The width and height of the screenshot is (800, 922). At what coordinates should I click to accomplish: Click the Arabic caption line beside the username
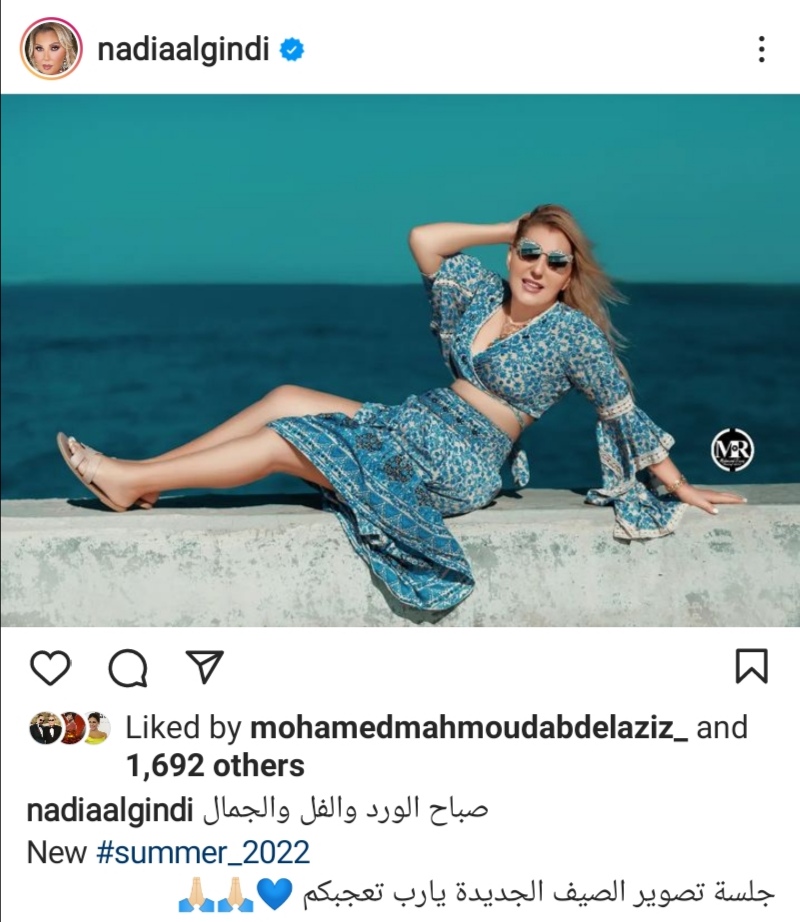346,810
